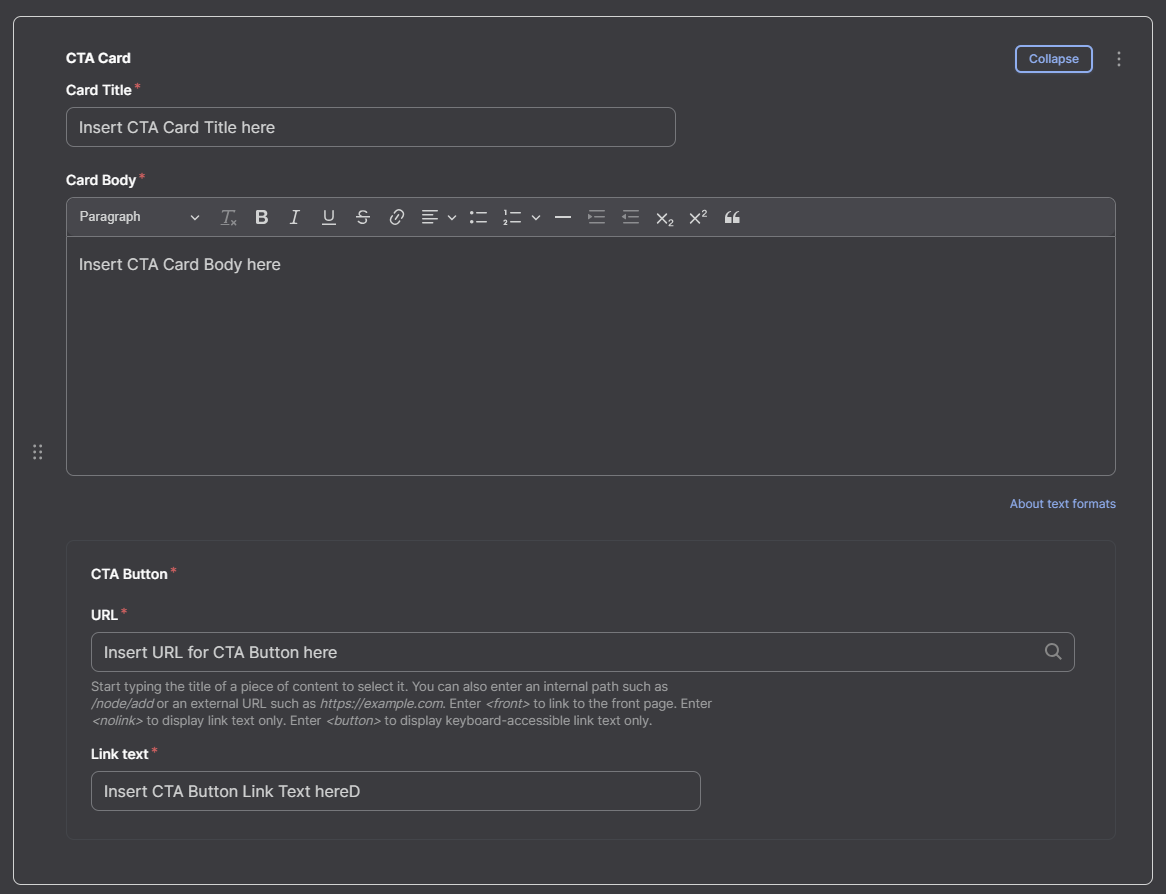This screenshot has height=894, width=1166.
Task: Click inside the Card Body editor area
Action: point(590,356)
